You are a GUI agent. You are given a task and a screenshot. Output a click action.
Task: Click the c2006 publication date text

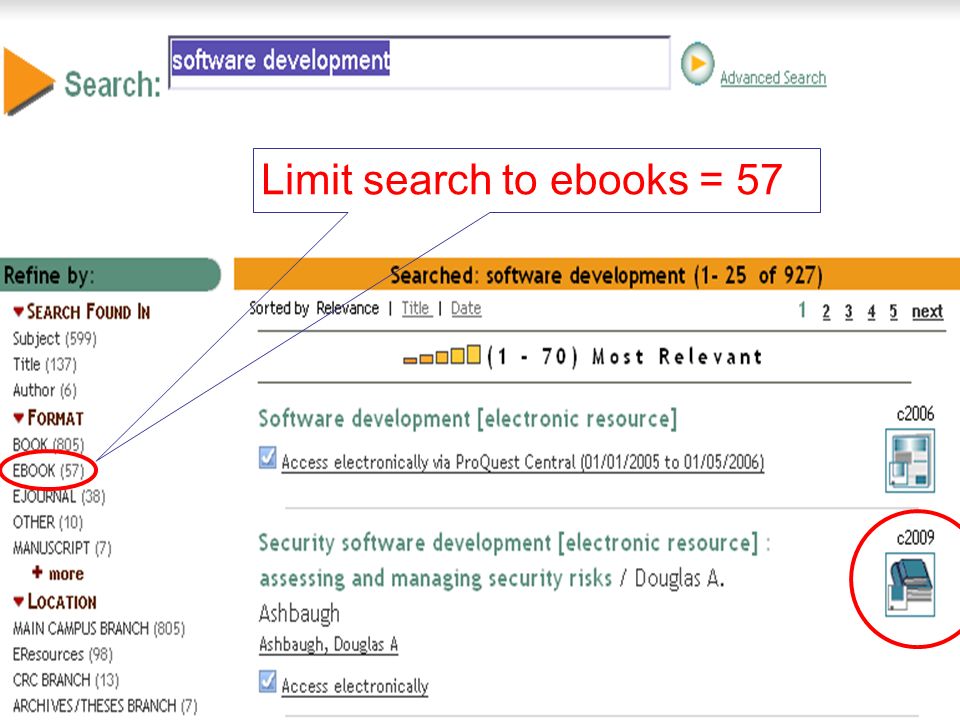point(915,414)
